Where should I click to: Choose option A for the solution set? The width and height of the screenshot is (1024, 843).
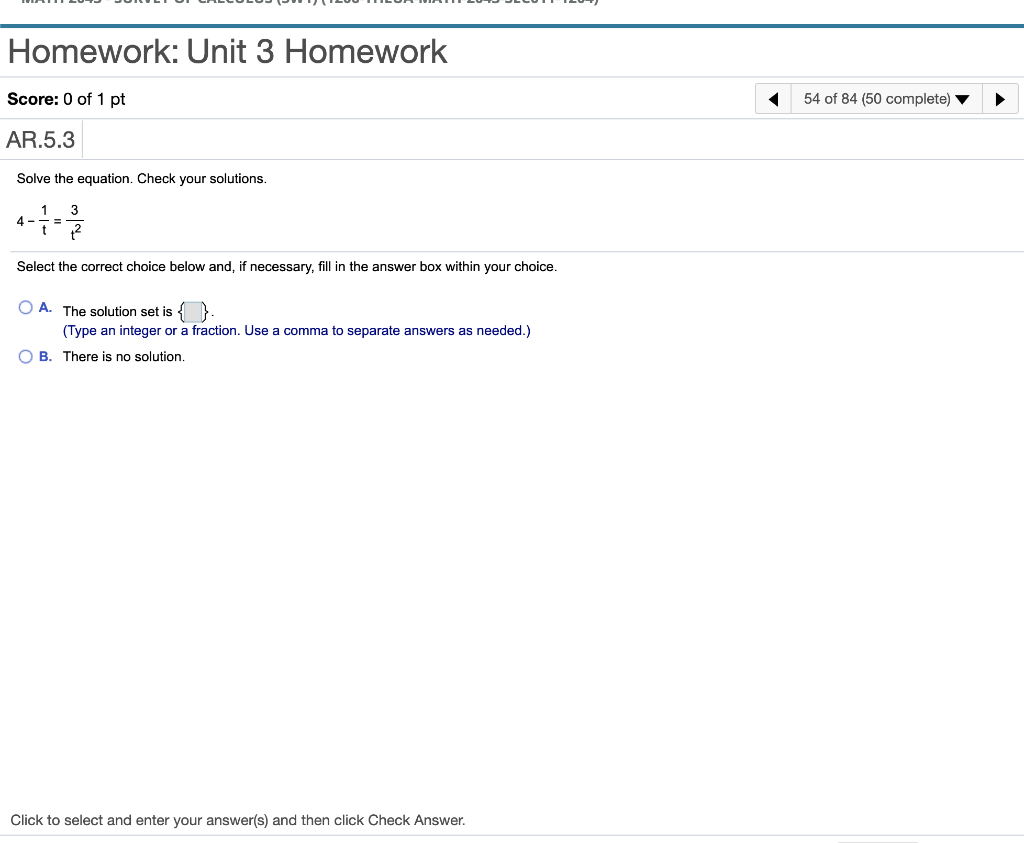click(x=25, y=307)
